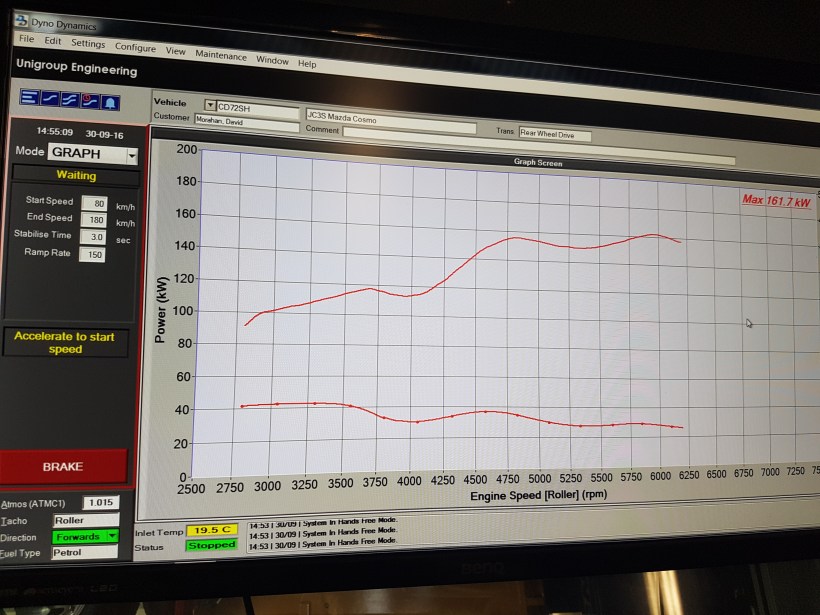
Task: Click the red spiral curve toolbar icon
Action: tap(88, 101)
